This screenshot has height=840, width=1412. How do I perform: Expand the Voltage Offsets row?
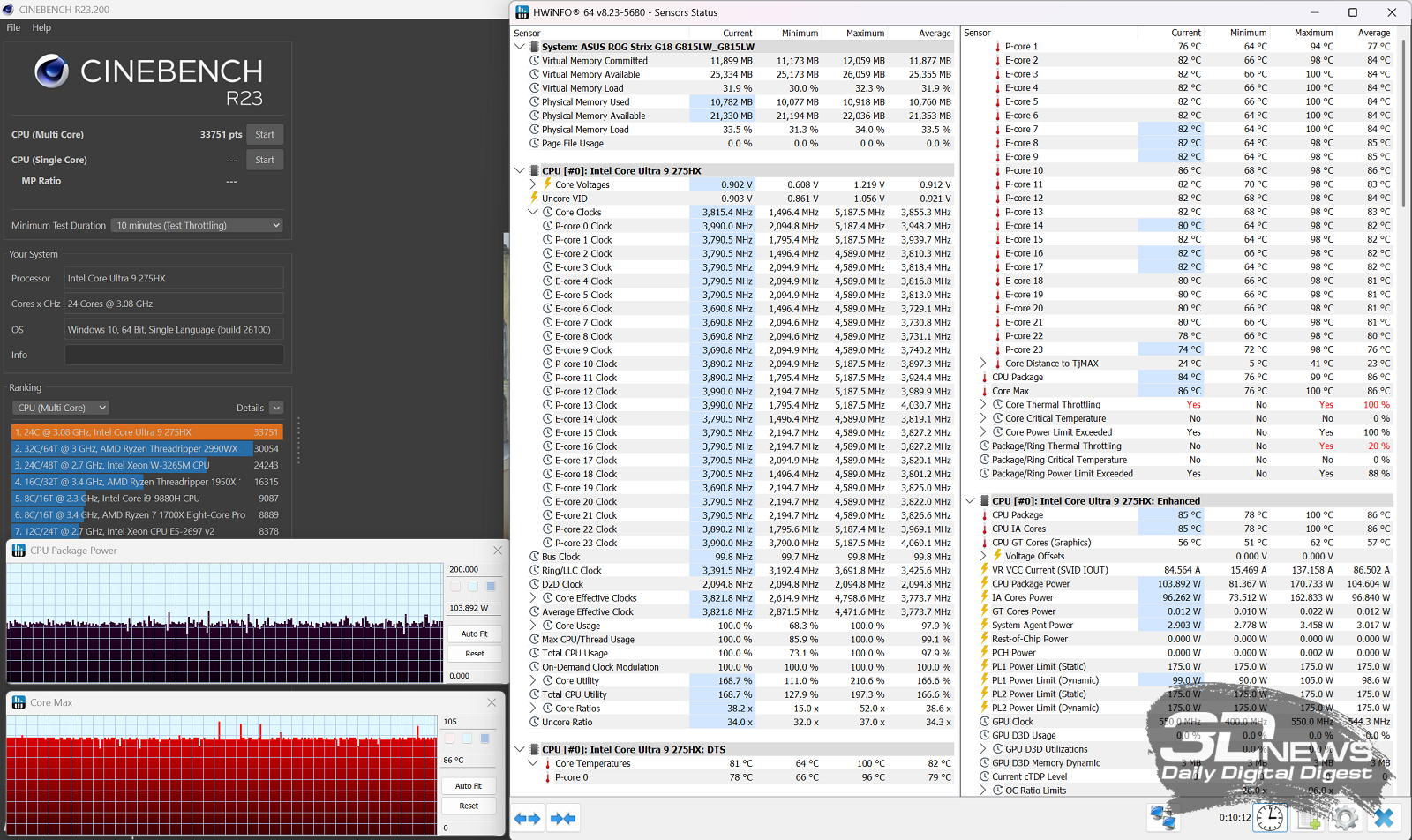(983, 556)
